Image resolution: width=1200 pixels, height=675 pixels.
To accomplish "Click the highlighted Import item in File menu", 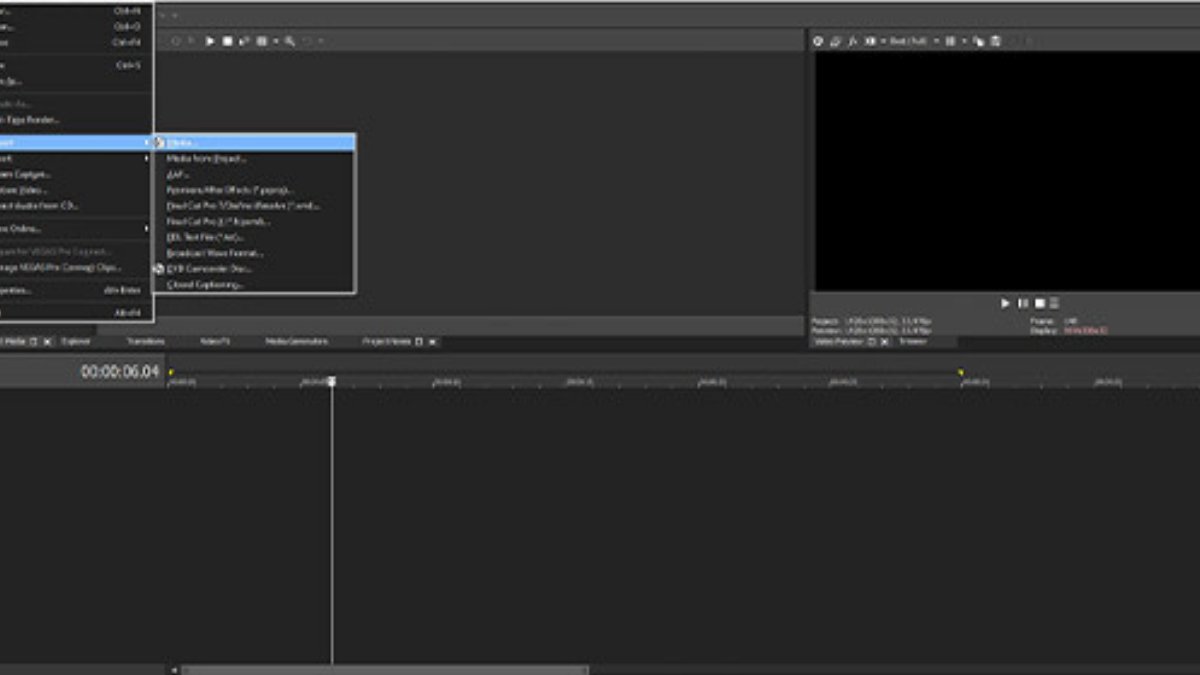I will 75,142.
